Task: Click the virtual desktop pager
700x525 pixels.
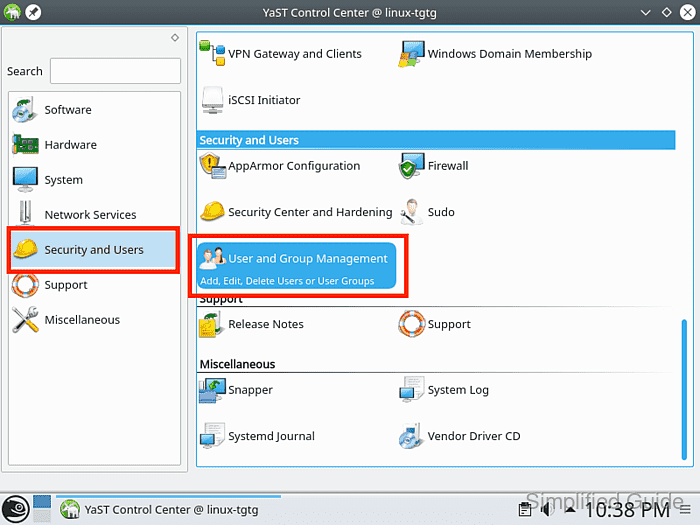Action: pyautogui.click(x=42, y=508)
